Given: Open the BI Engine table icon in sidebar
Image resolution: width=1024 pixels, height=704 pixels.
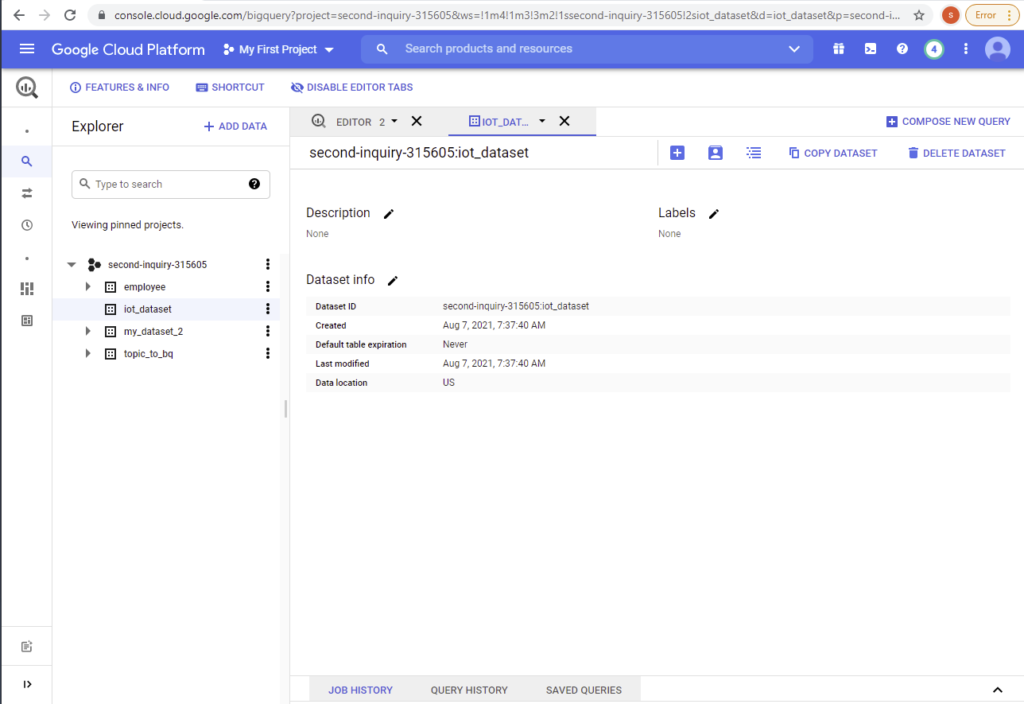Looking at the screenshot, I should click(x=27, y=321).
